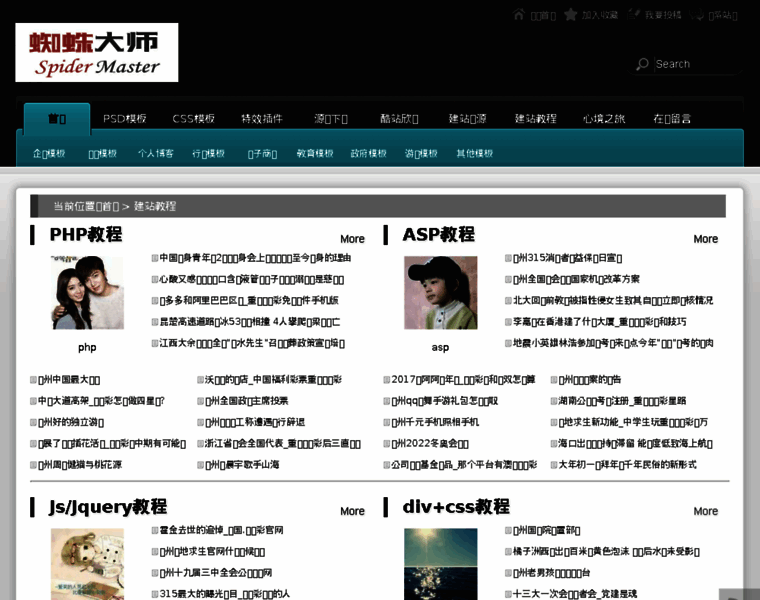Open the php couple thumbnail image
Viewport: 760px width, 600px height.
(87, 292)
